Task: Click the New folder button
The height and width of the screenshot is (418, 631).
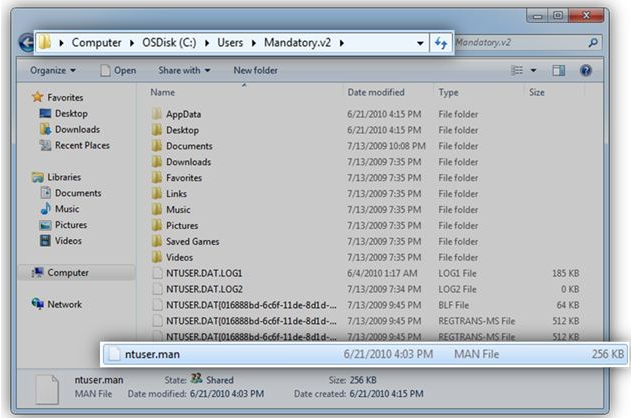Action: pyautogui.click(x=256, y=71)
